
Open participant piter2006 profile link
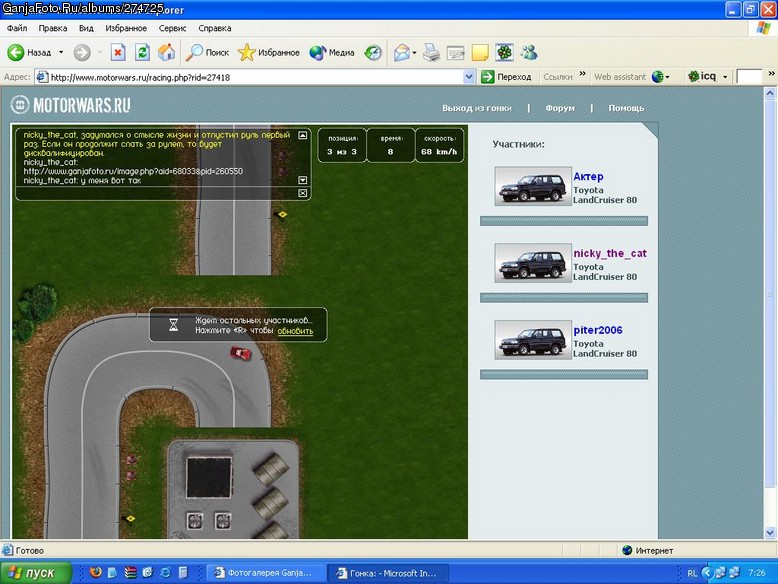pos(598,330)
